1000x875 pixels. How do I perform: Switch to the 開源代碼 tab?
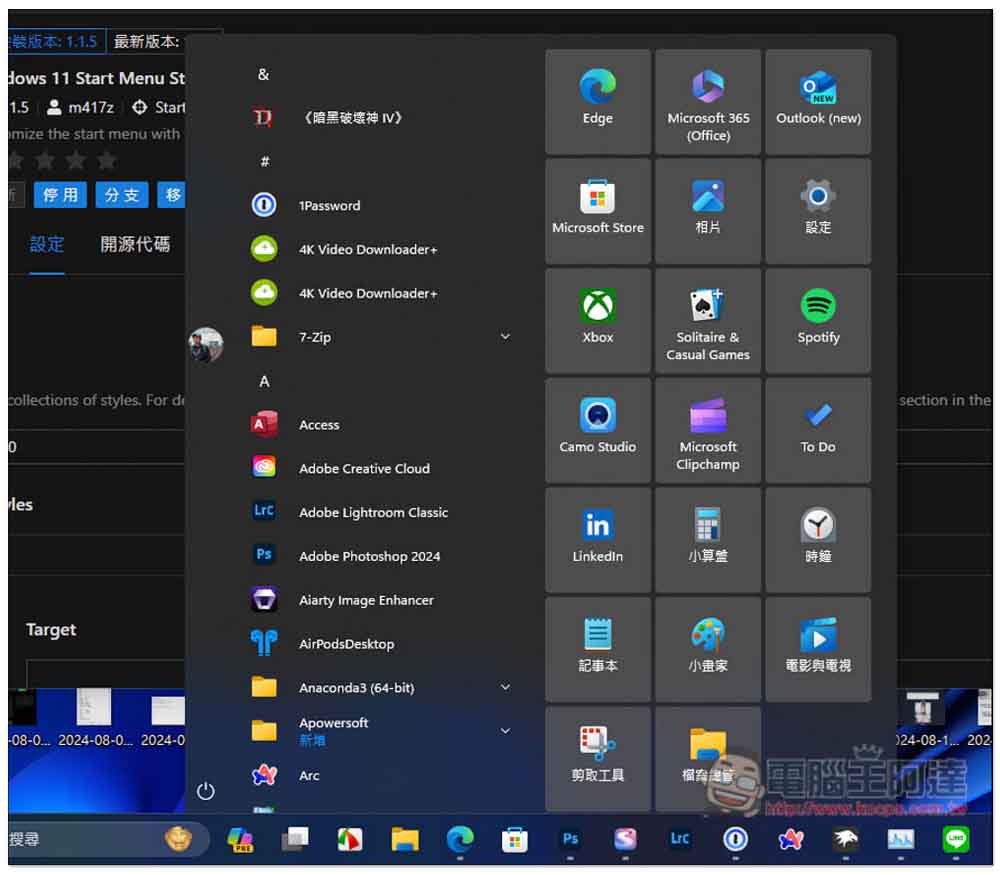135,244
